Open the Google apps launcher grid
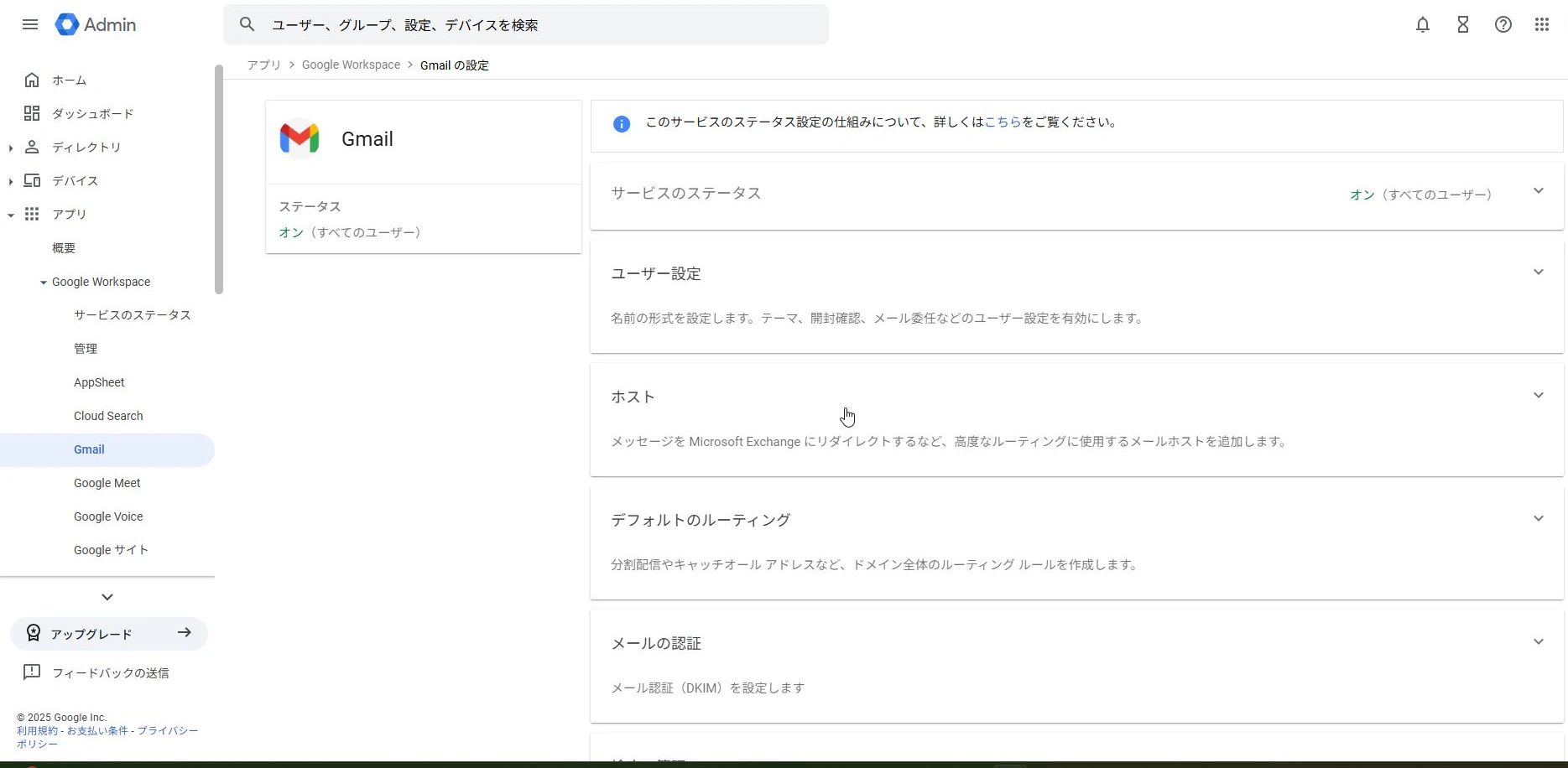 pyautogui.click(x=1541, y=24)
